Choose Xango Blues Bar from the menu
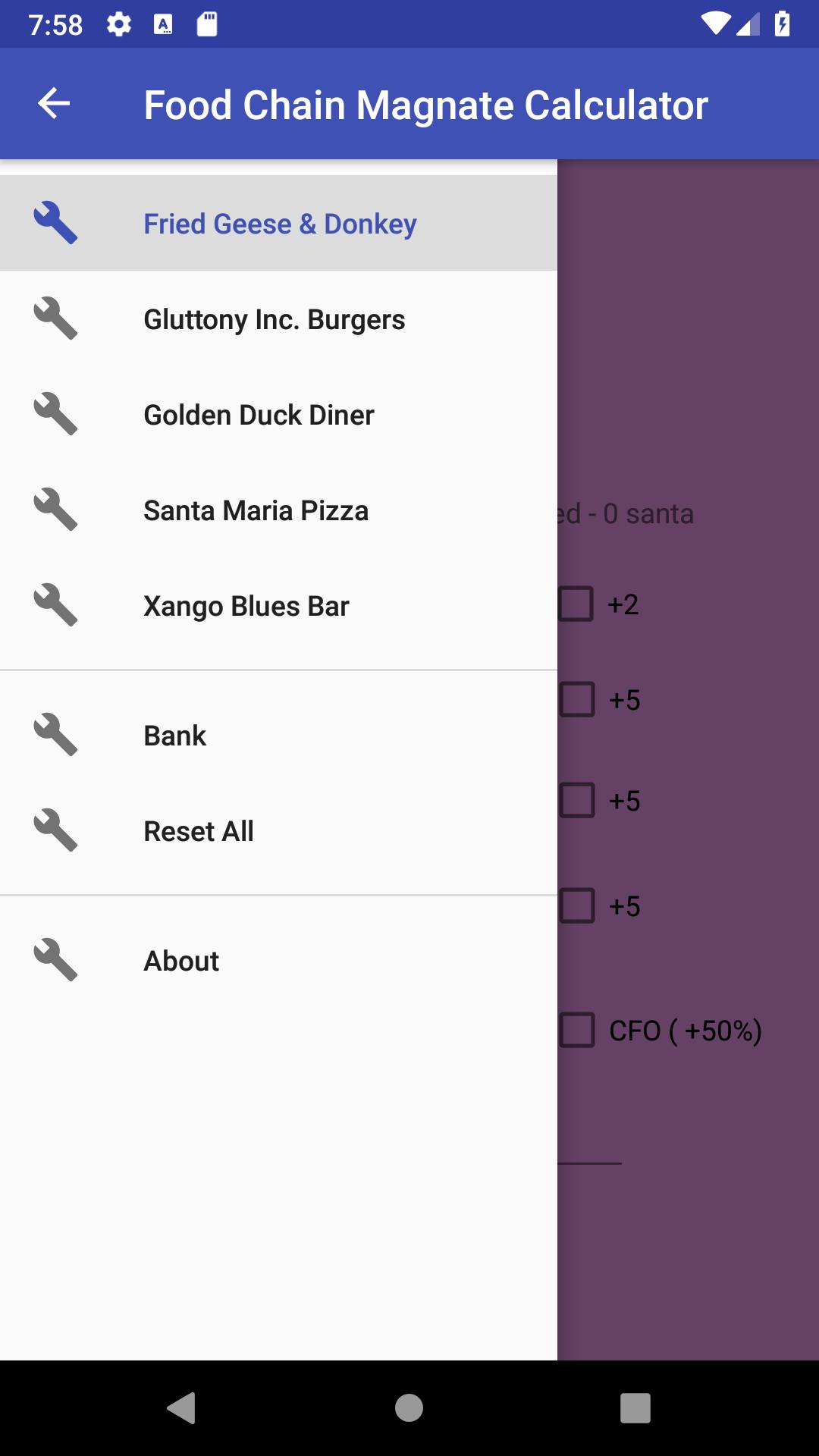819x1456 pixels. pyautogui.click(x=278, y=606)
